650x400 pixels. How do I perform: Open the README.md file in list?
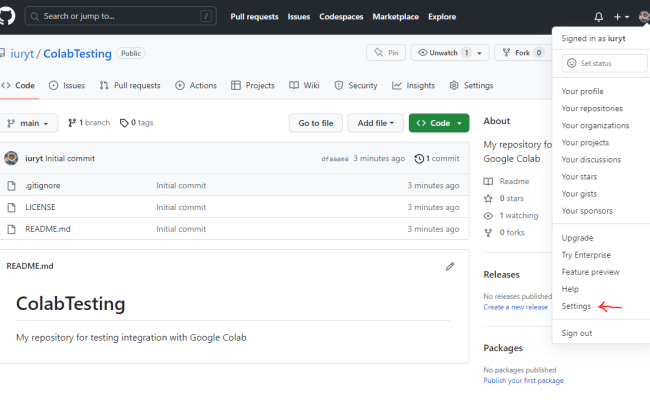(x=48, y=229)
